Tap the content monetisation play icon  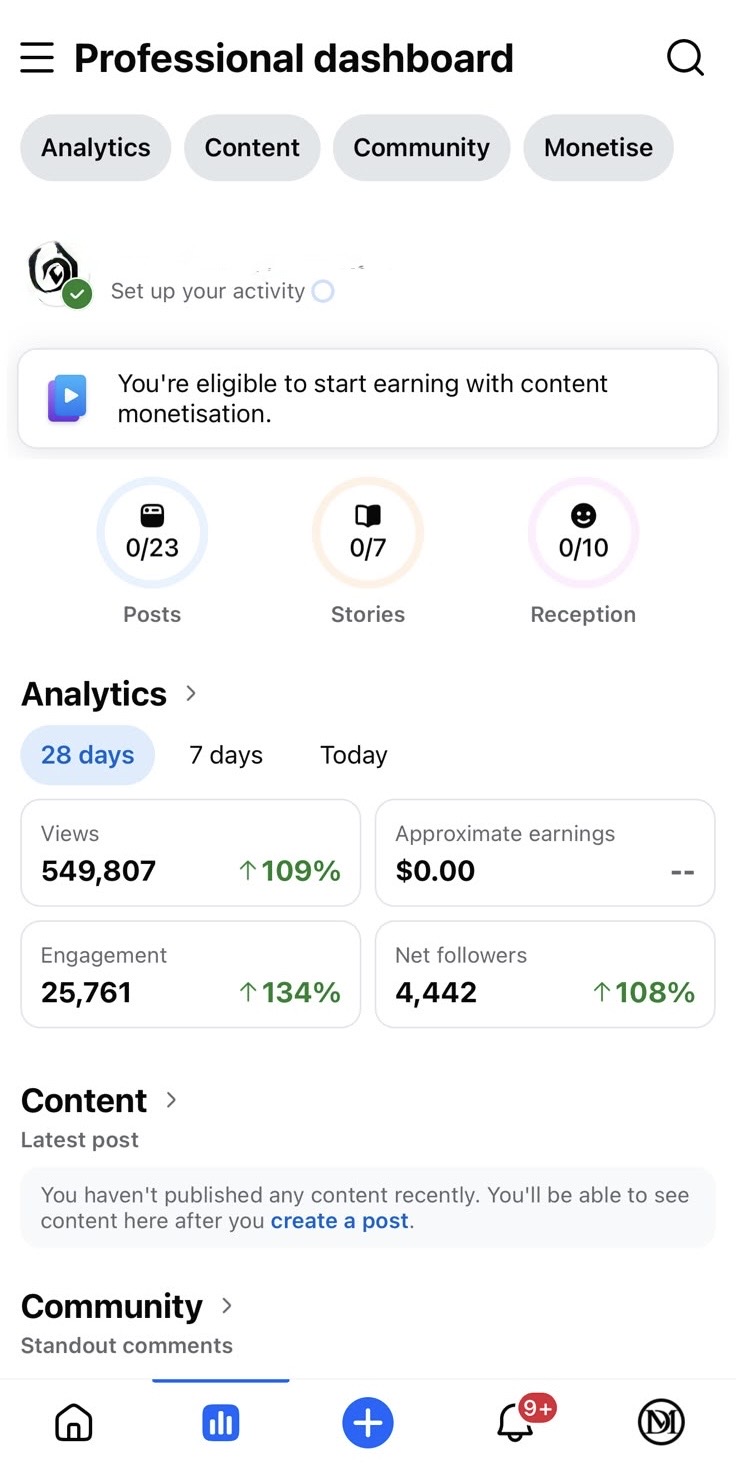(x=68, y=398)
